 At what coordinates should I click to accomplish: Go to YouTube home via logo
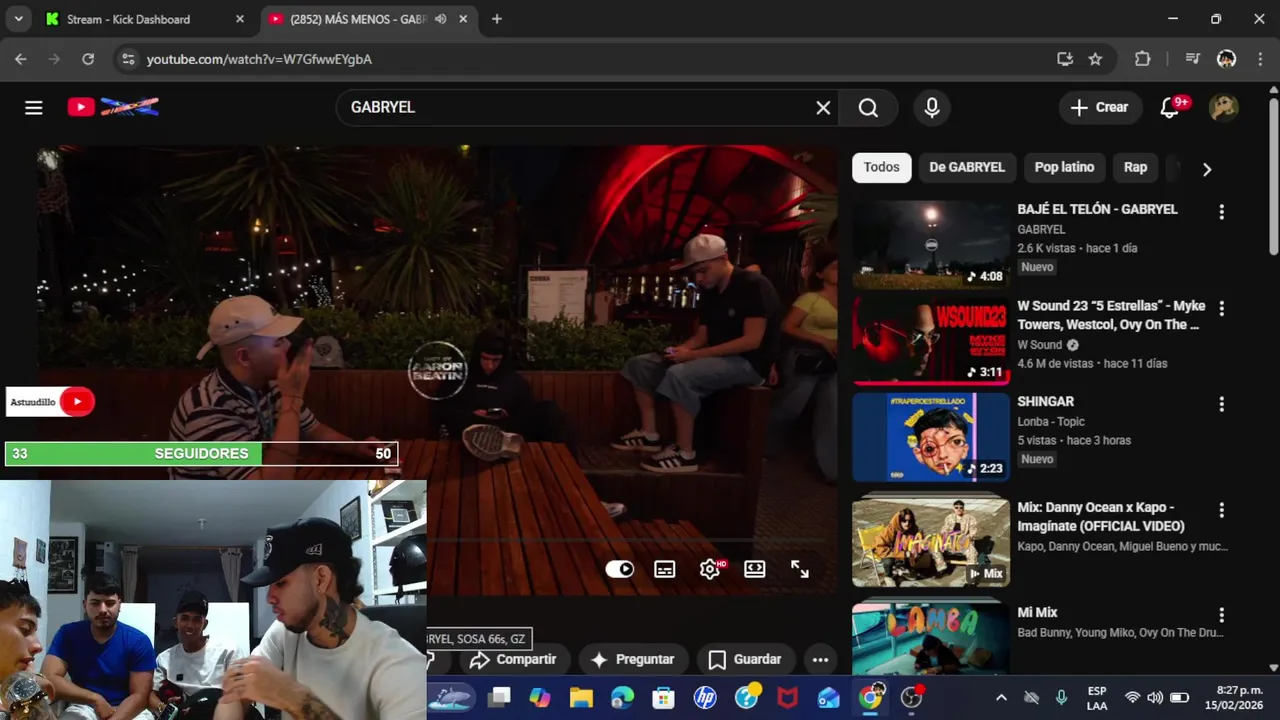click(x=113, y=107)
